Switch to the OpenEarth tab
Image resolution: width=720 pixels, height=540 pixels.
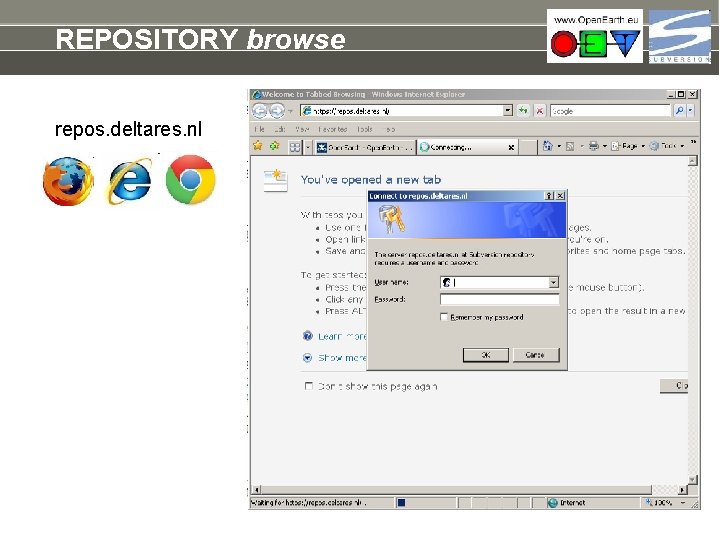coord(365,147)
